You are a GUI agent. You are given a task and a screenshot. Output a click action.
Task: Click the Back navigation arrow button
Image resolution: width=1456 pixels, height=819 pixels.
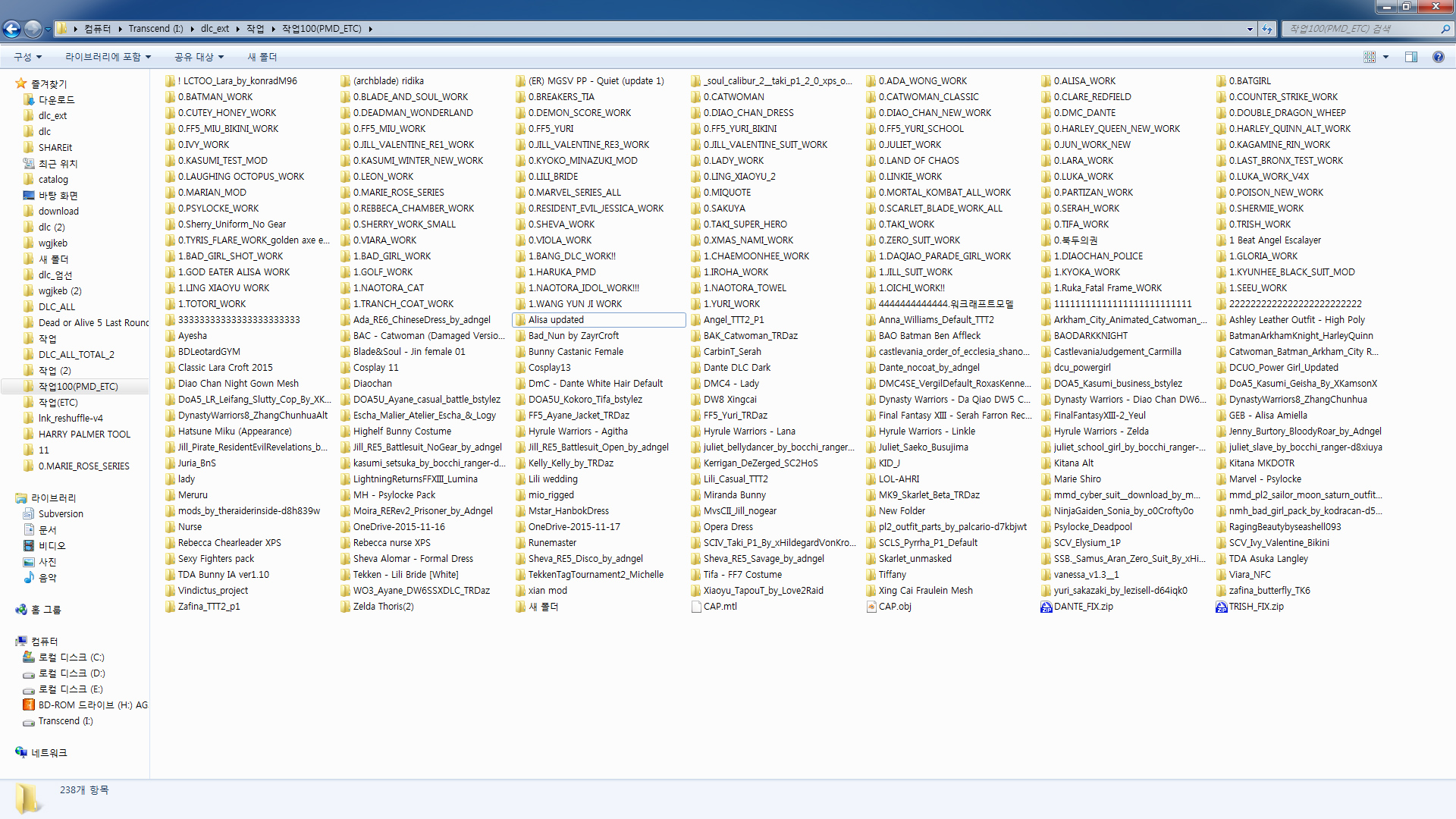tap(11, 29)
